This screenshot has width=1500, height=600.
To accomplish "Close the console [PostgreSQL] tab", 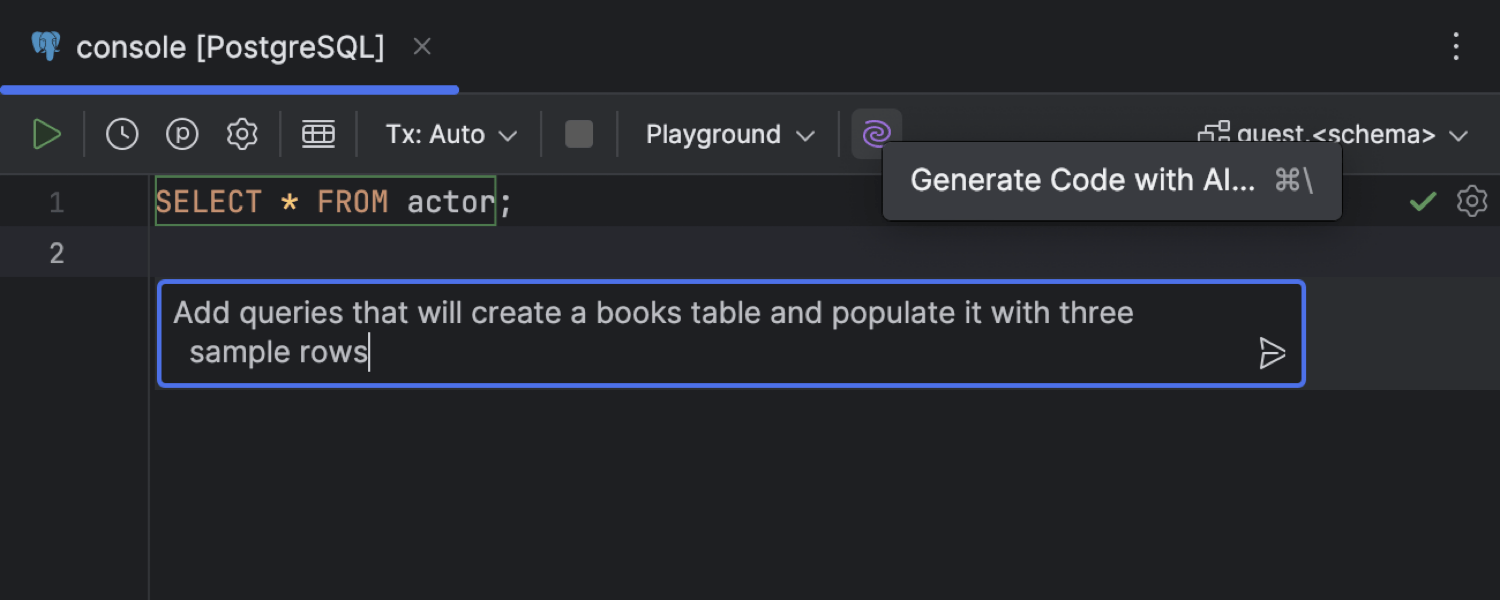I will click(422, 47).
